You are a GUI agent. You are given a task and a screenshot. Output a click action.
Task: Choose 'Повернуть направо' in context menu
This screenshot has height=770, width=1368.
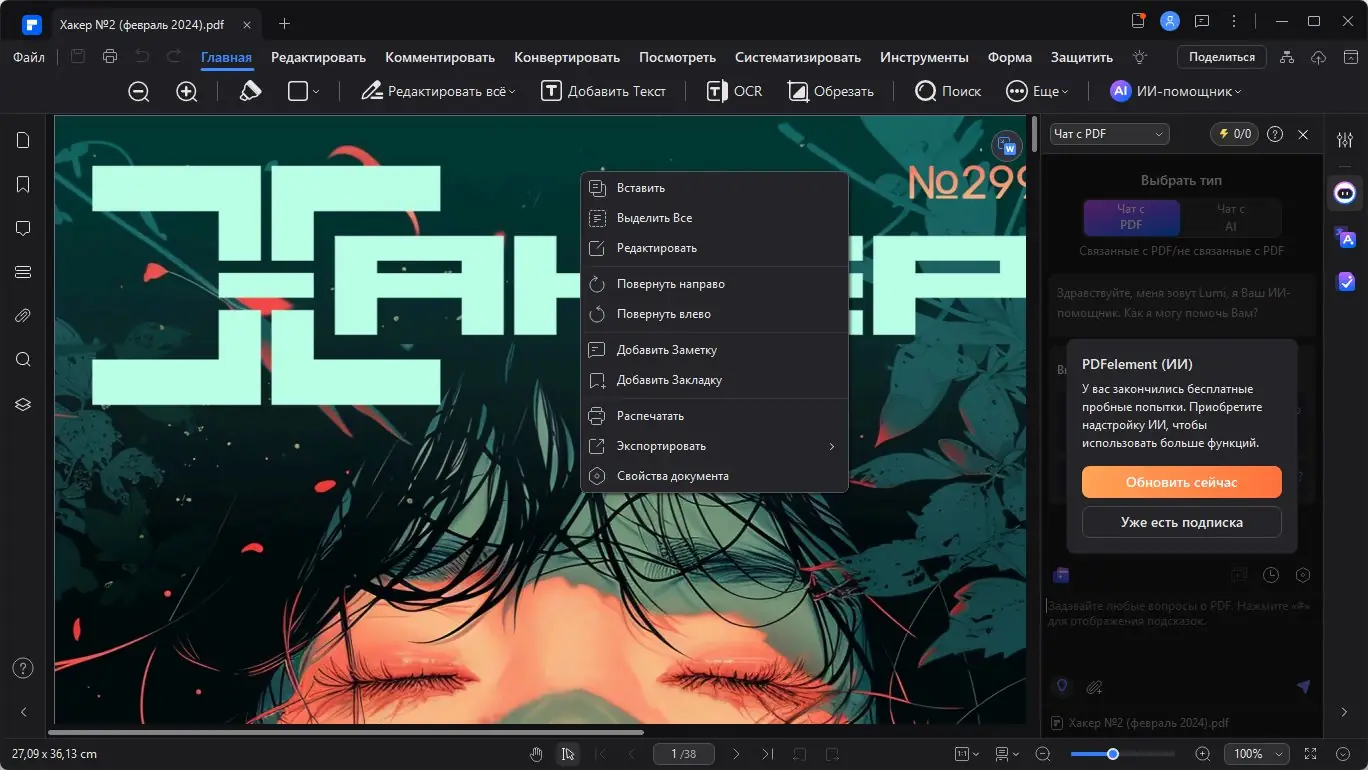(x=714, y=284)
